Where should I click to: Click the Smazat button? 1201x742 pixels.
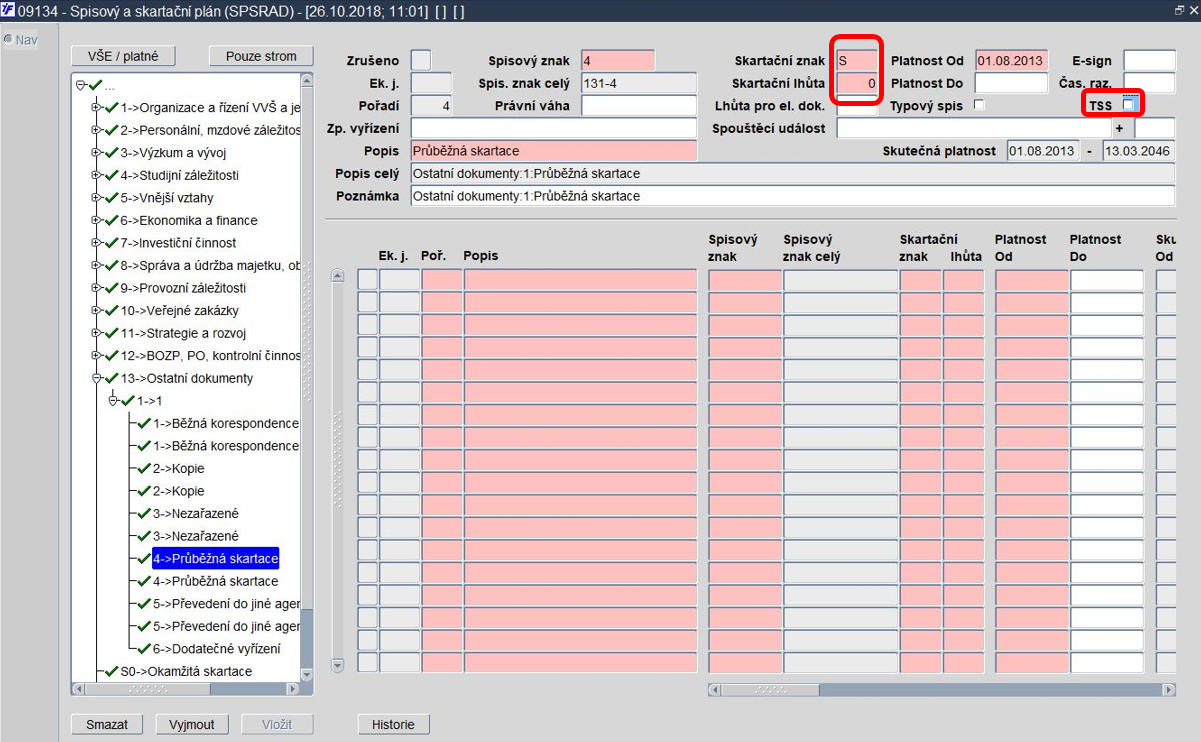click(107, 724)
